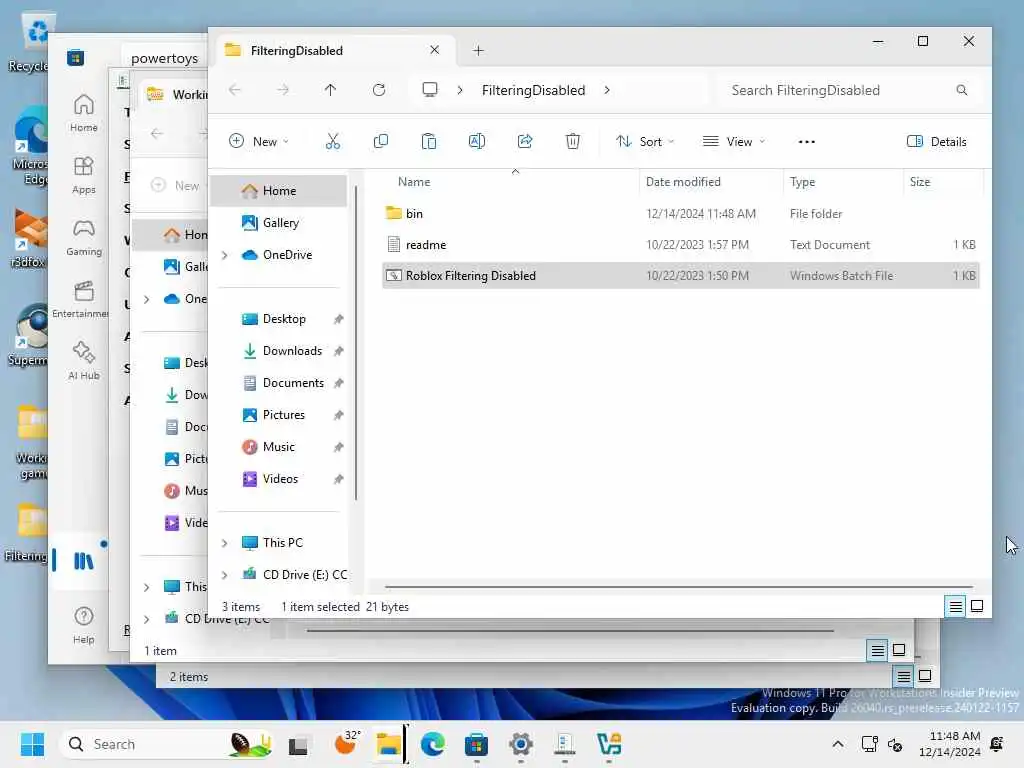Screen dimensions: 1024x768
Task: Click the Delete trash icon
Action: [573, 141]
